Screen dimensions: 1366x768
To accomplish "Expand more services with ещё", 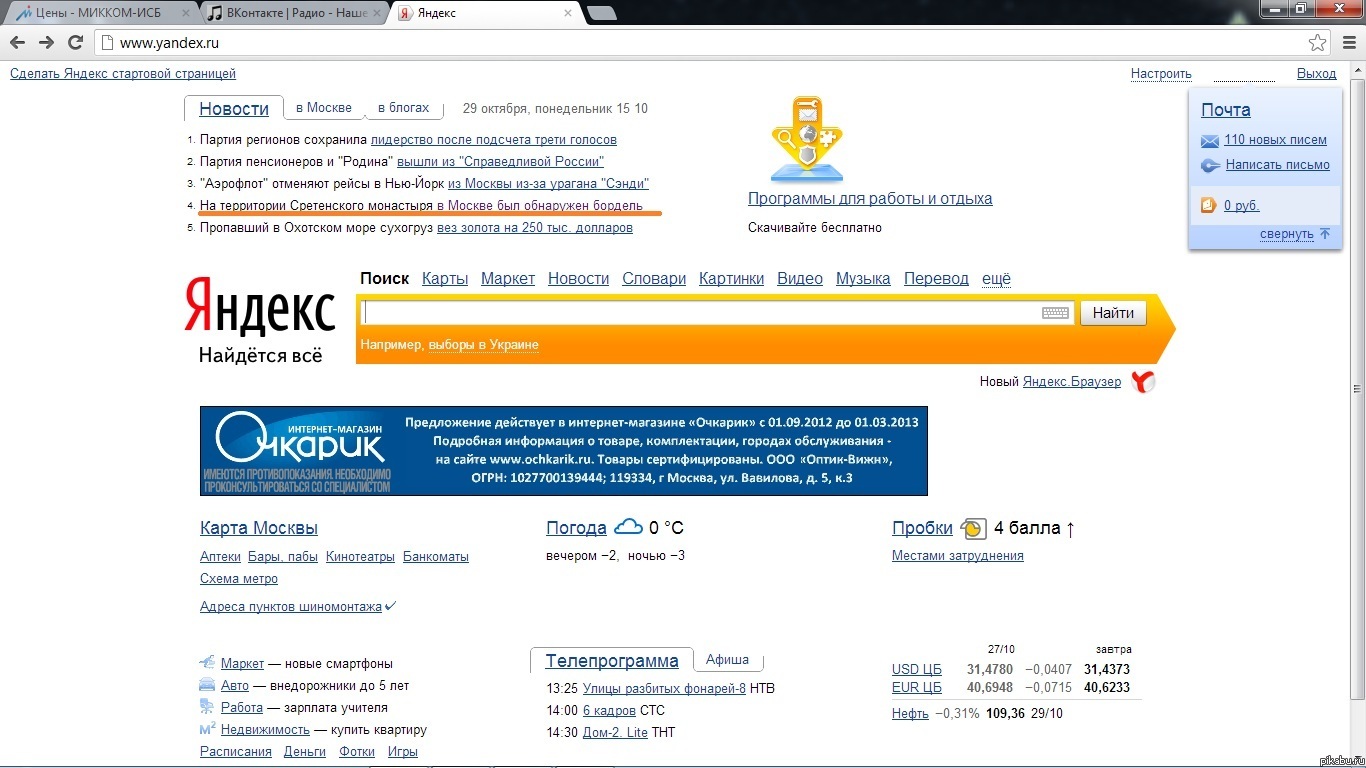I will click(996, 279).
